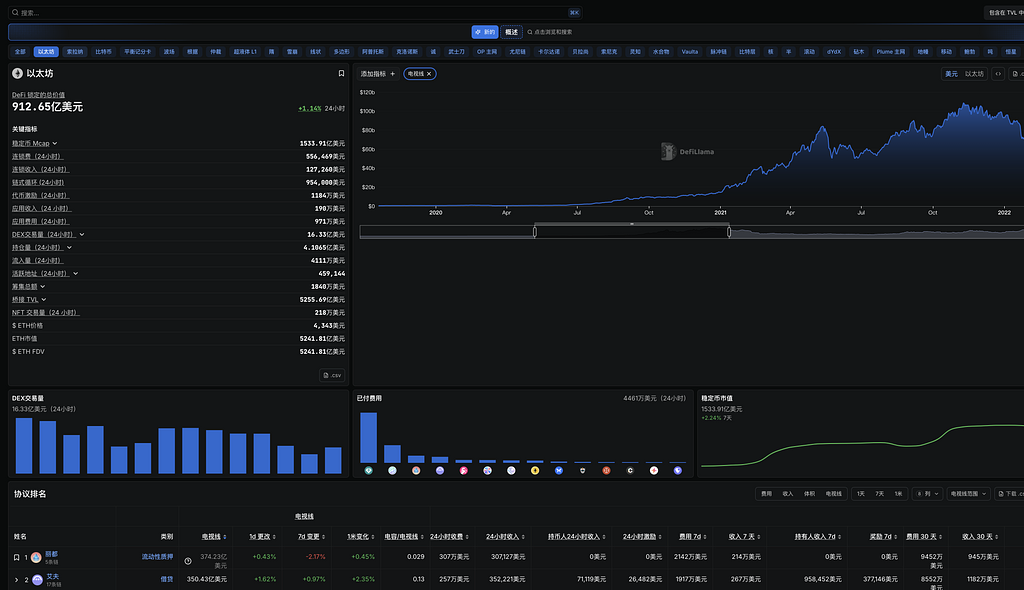Switch the chart denomination to 美元

951,74
